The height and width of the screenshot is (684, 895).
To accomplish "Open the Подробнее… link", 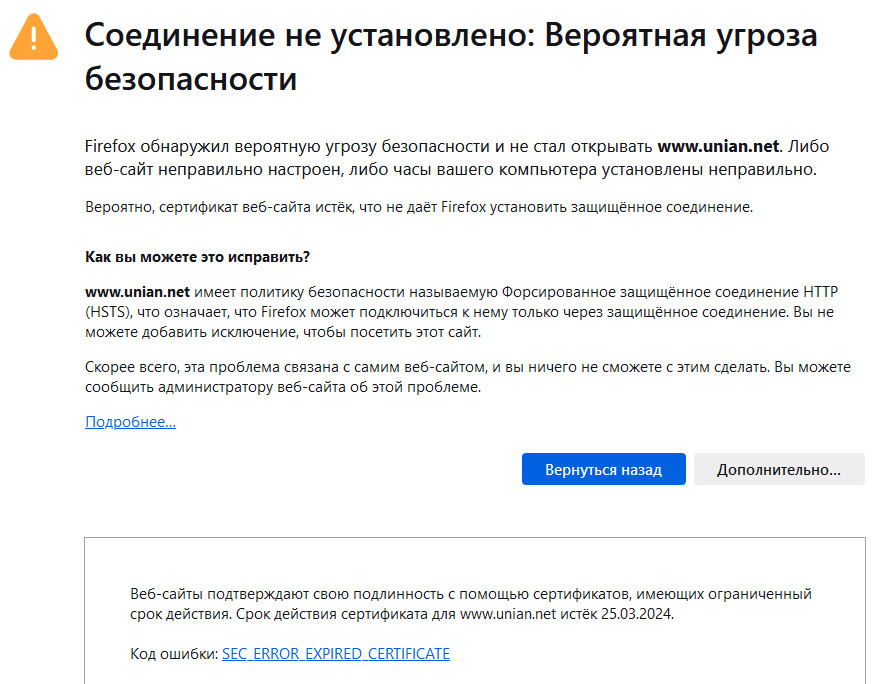I will click(x=130, y=421).
